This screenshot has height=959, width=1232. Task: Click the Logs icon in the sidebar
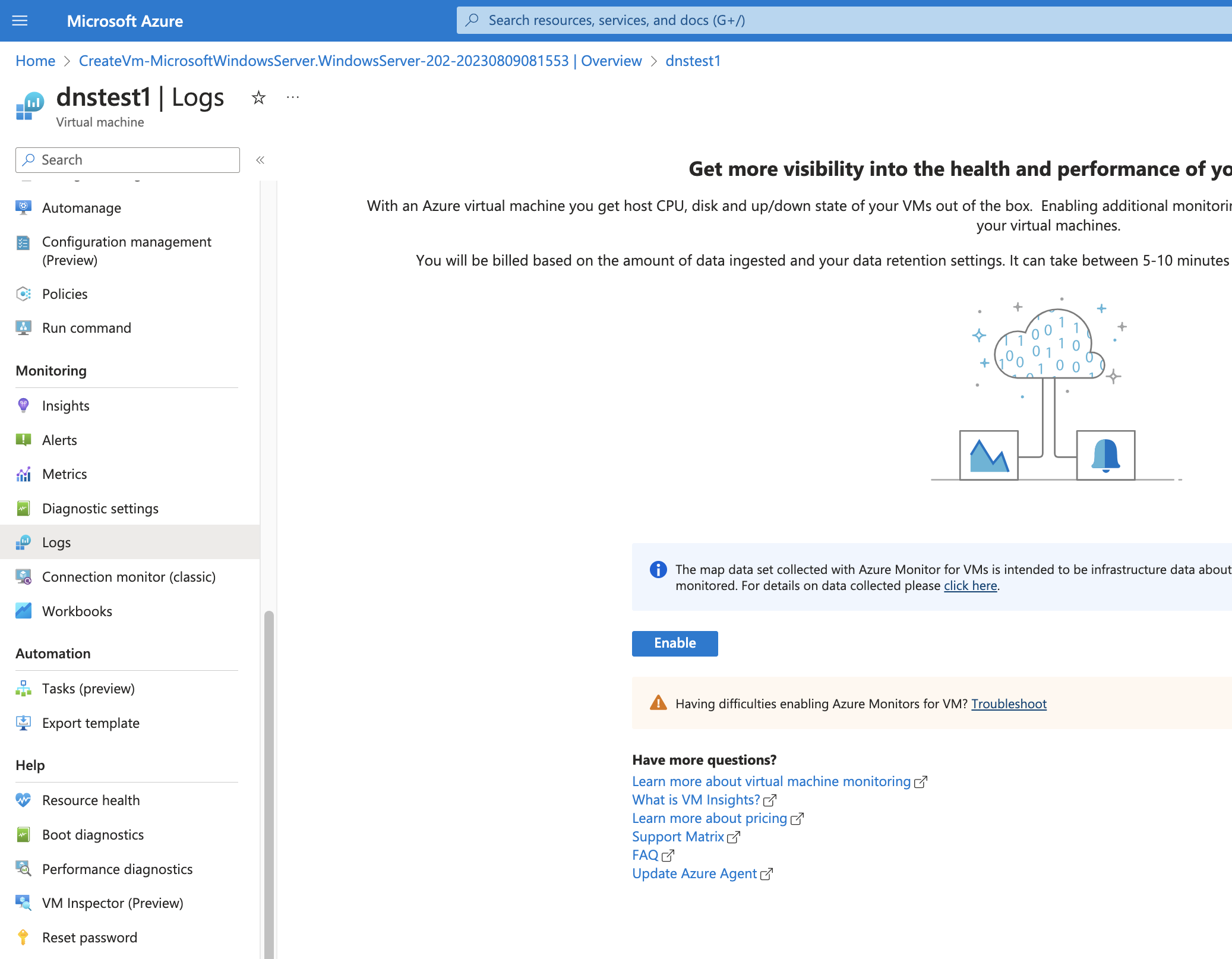(x=23, y=542)
